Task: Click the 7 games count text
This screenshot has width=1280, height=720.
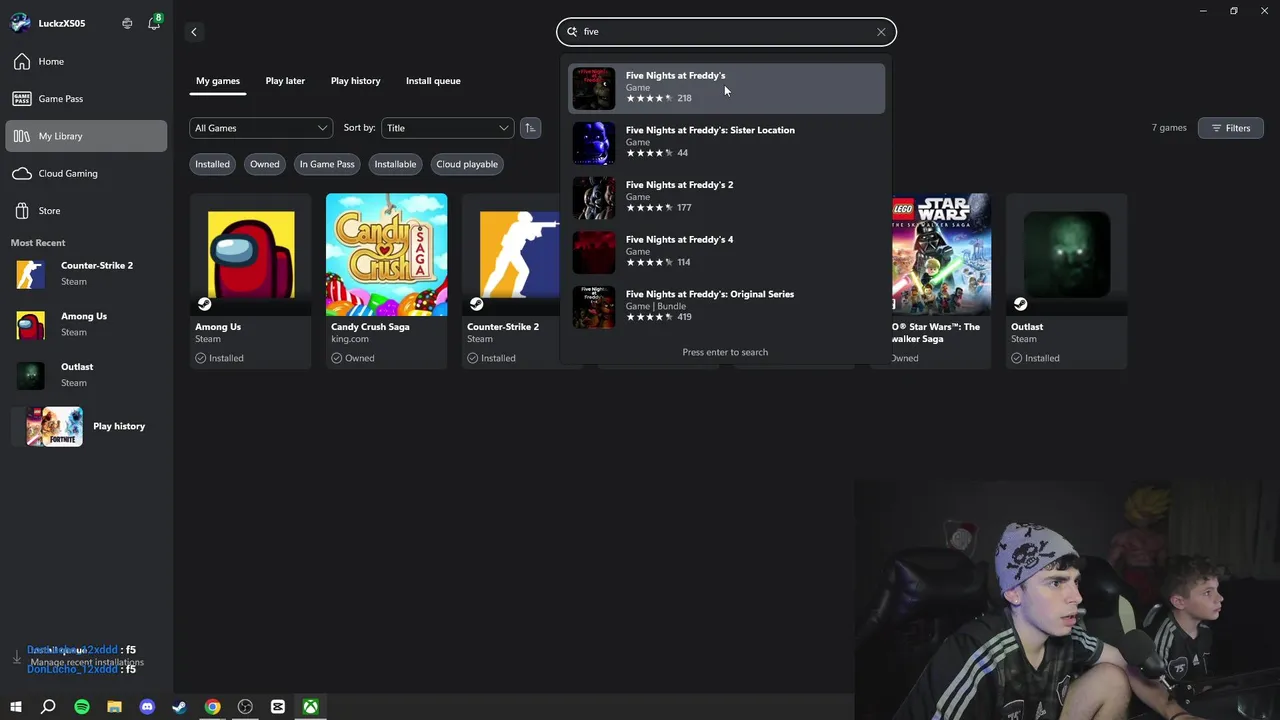Action: [x=1169, y=128]
